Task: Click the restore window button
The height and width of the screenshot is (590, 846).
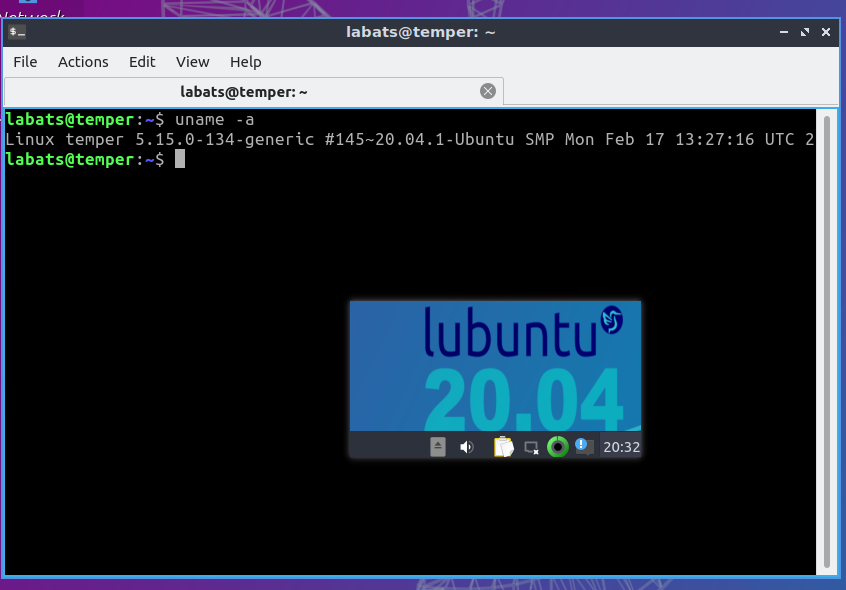Action: [x=804, y=31]
